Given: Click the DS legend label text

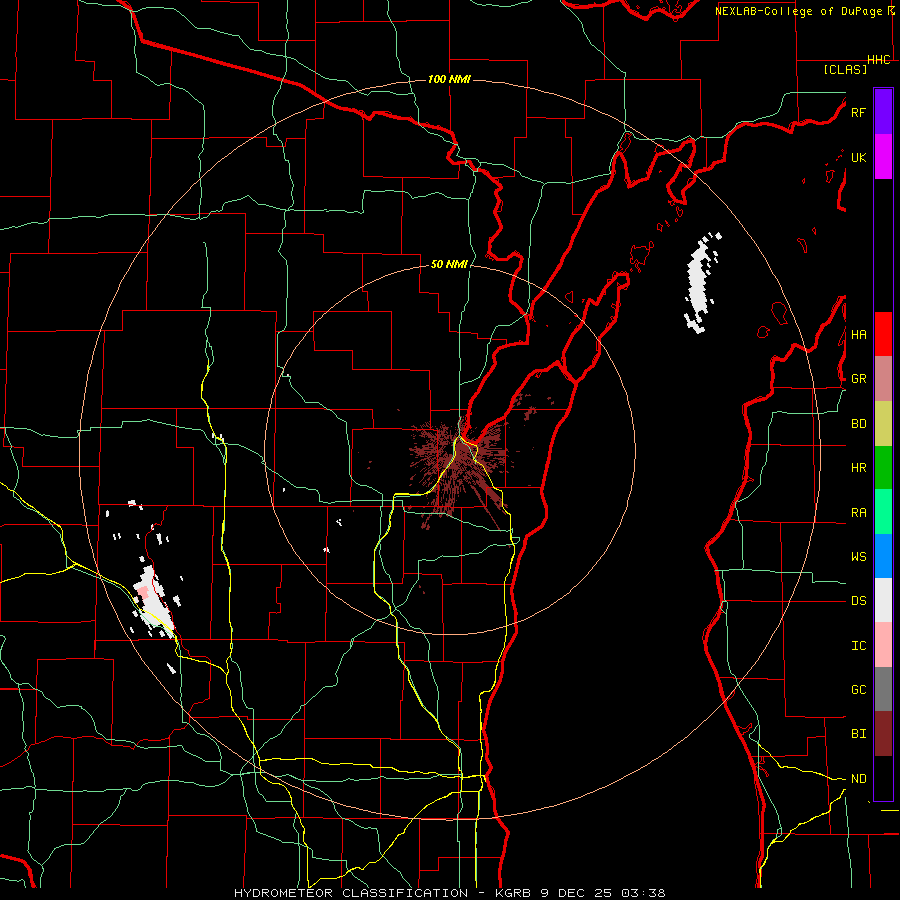Looking at the screenshot, I should pyautogui.click(x=858, y=601).
